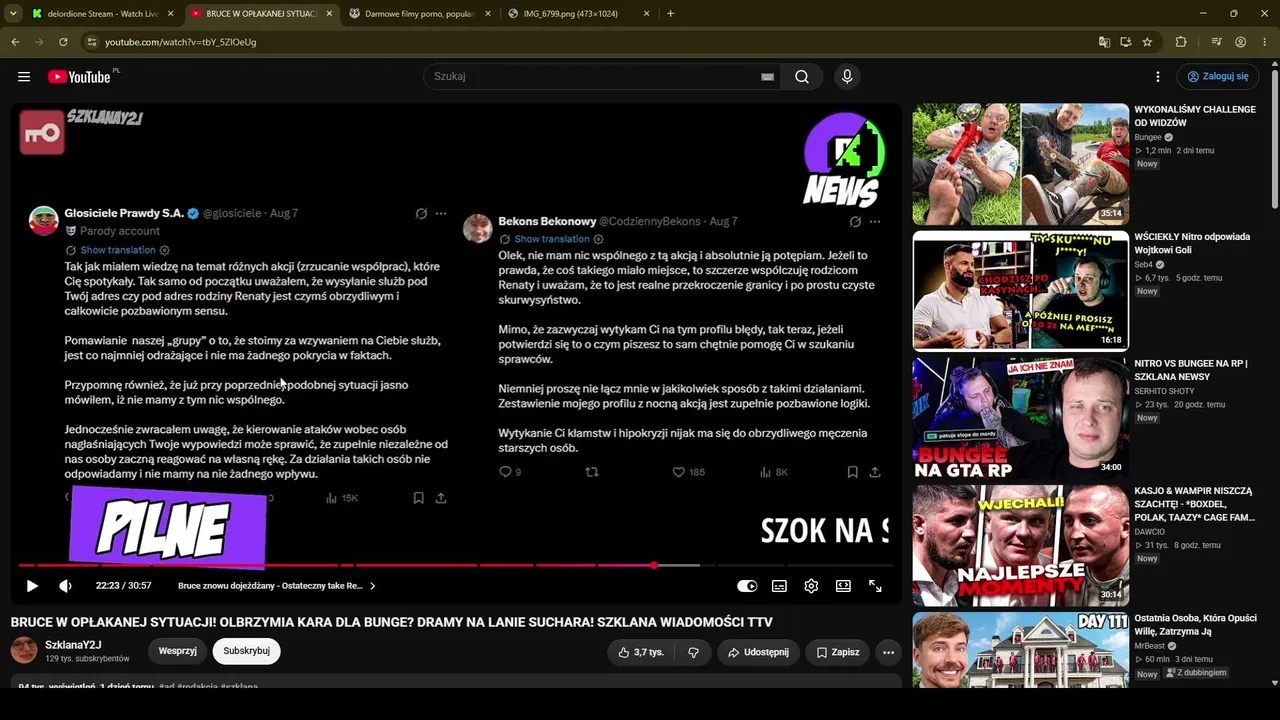Click the Wesprzyj button
The image size is (1280, 720).
[178, 651]
